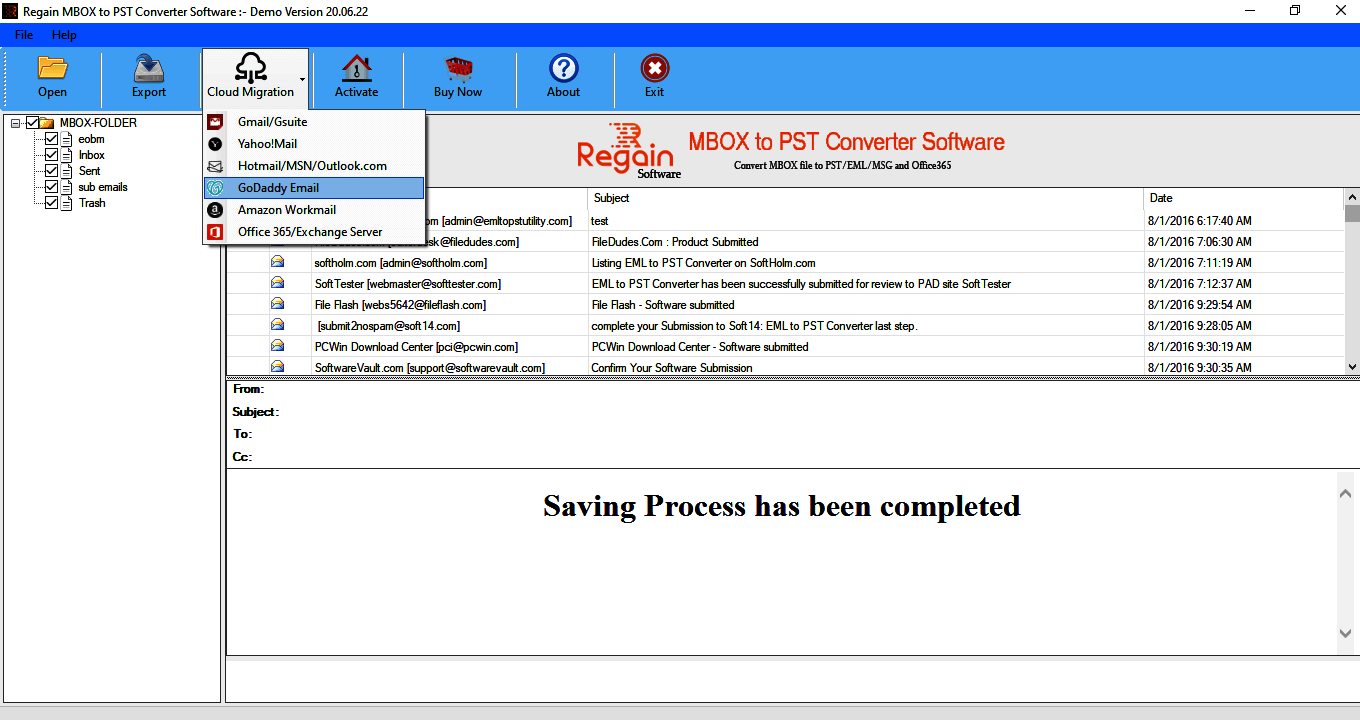Select sender "[submit2nospam@soft14.com]"
The width and height of the screenshot is (1360, 720).
(389, 326)
